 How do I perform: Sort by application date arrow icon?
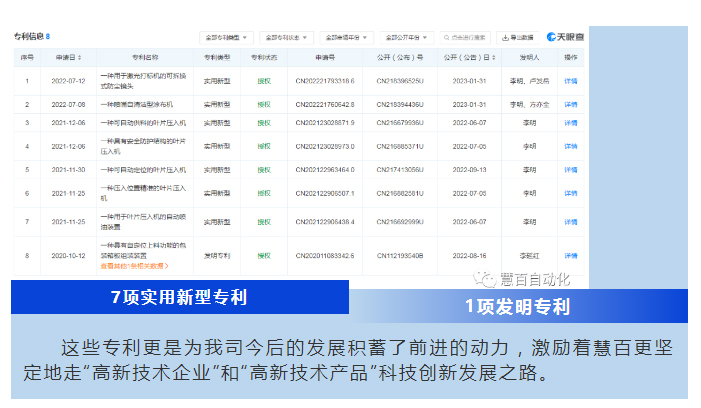click(x=81, y=58)
